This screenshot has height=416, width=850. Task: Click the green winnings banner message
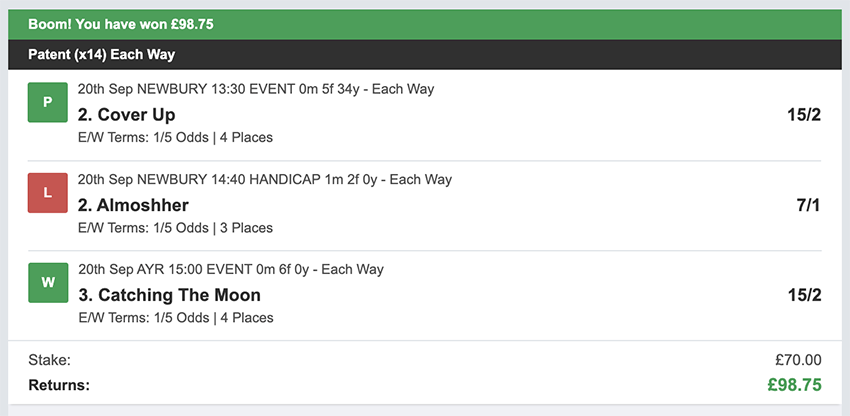tap(120, 24)
